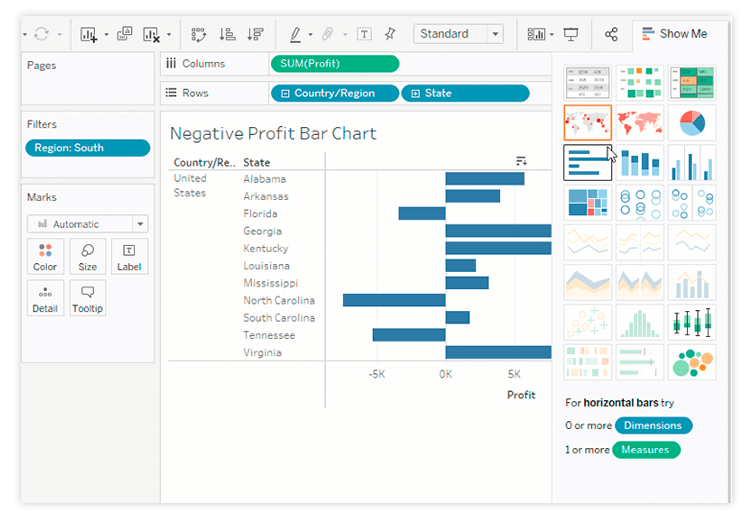The height and width of the screenshot is (522, 750).
Task: Toggle the Show Me panel
Action: 672,34
